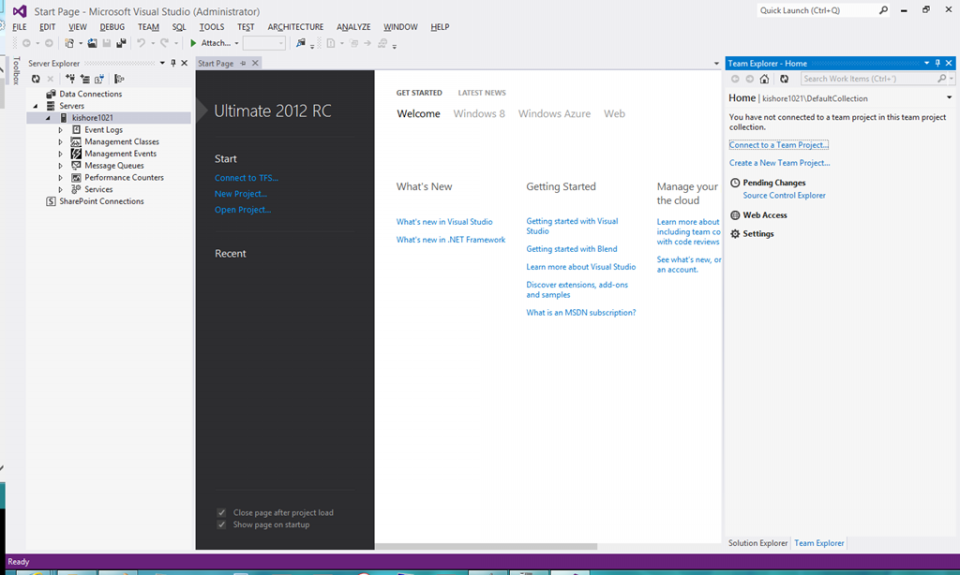The image size is (960, 575).
Task: Click the Pending Changes clock icon
Action: (735, 182)
